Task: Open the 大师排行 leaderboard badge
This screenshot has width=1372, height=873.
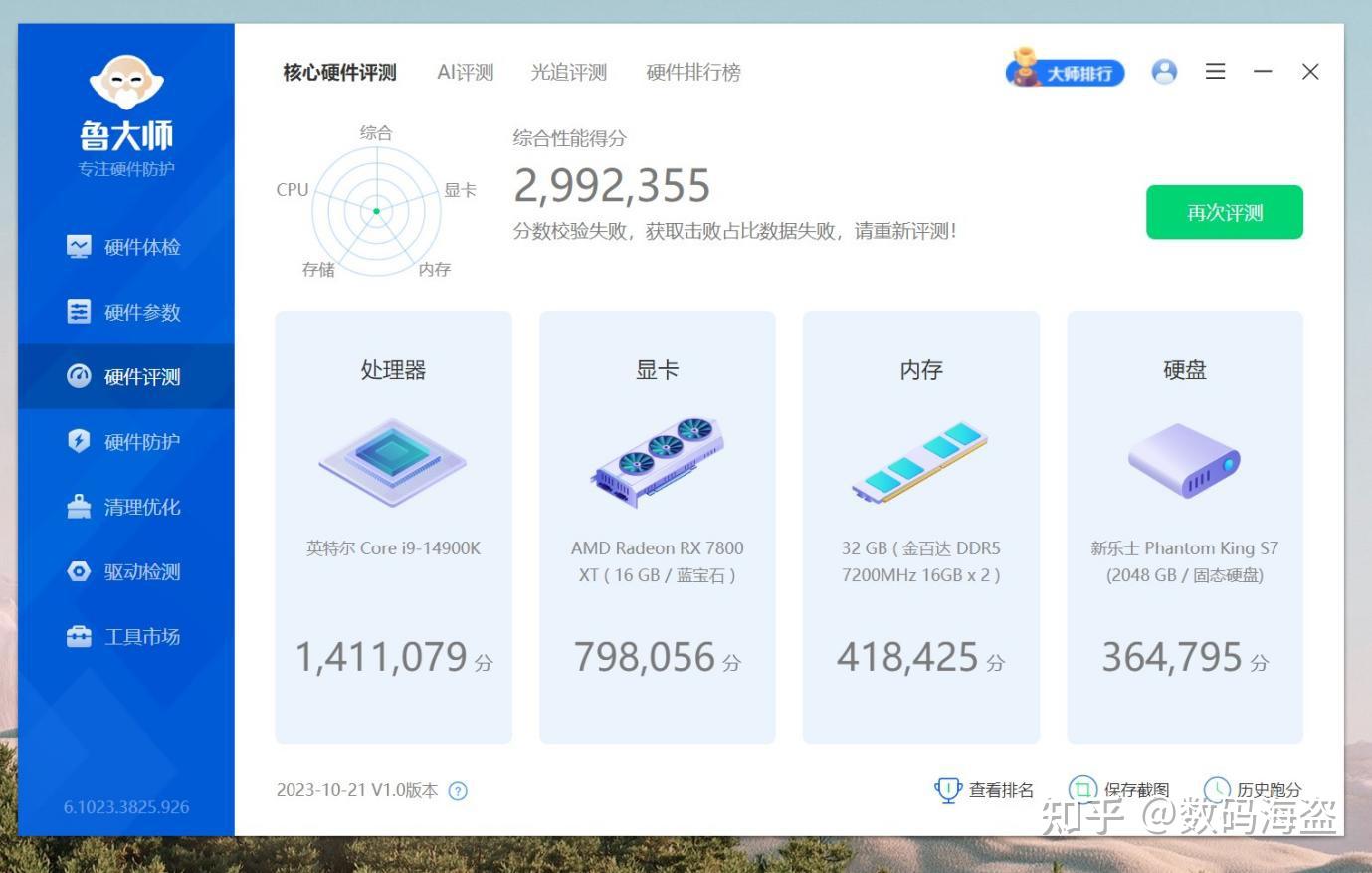Action: coord(1065,72)
